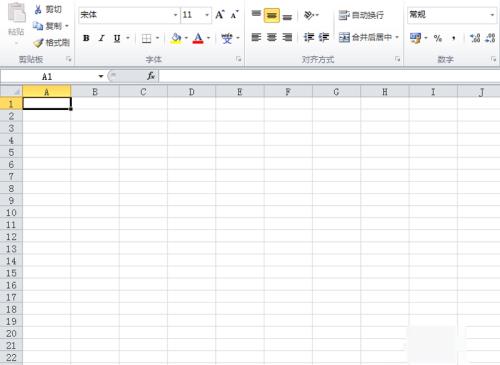The height and width of the screenshot is (365, 500).
Task: Click the red font color A button
Action: click(x=198, y=38)
